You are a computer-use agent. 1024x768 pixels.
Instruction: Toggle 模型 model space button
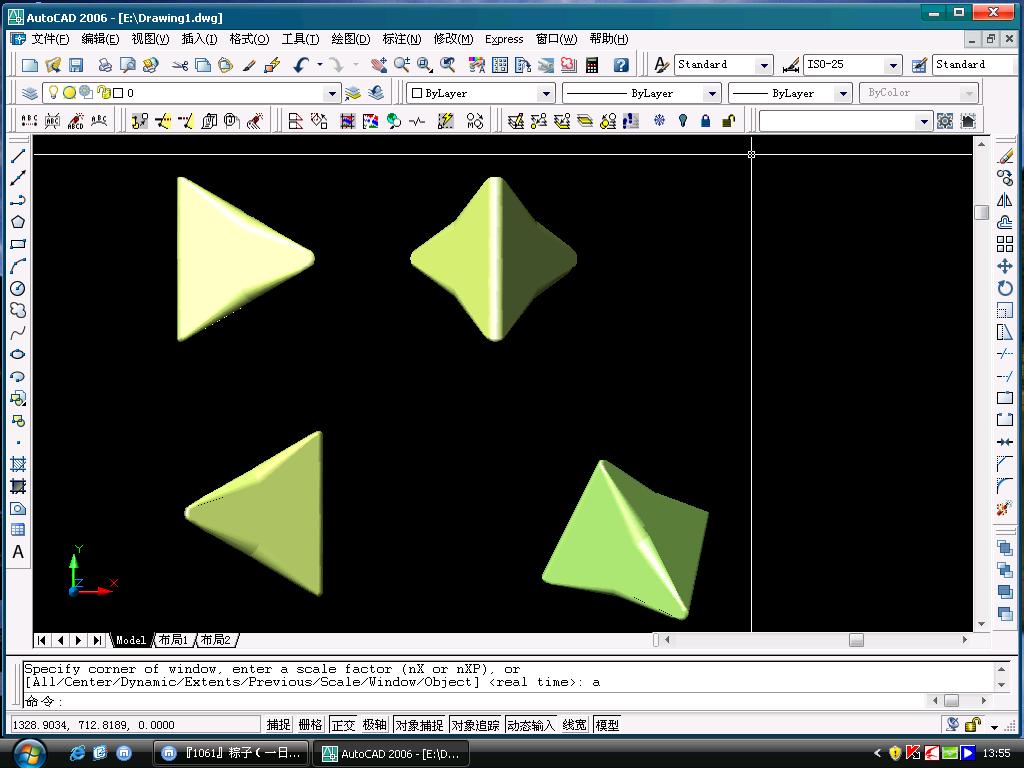point(607,725)
